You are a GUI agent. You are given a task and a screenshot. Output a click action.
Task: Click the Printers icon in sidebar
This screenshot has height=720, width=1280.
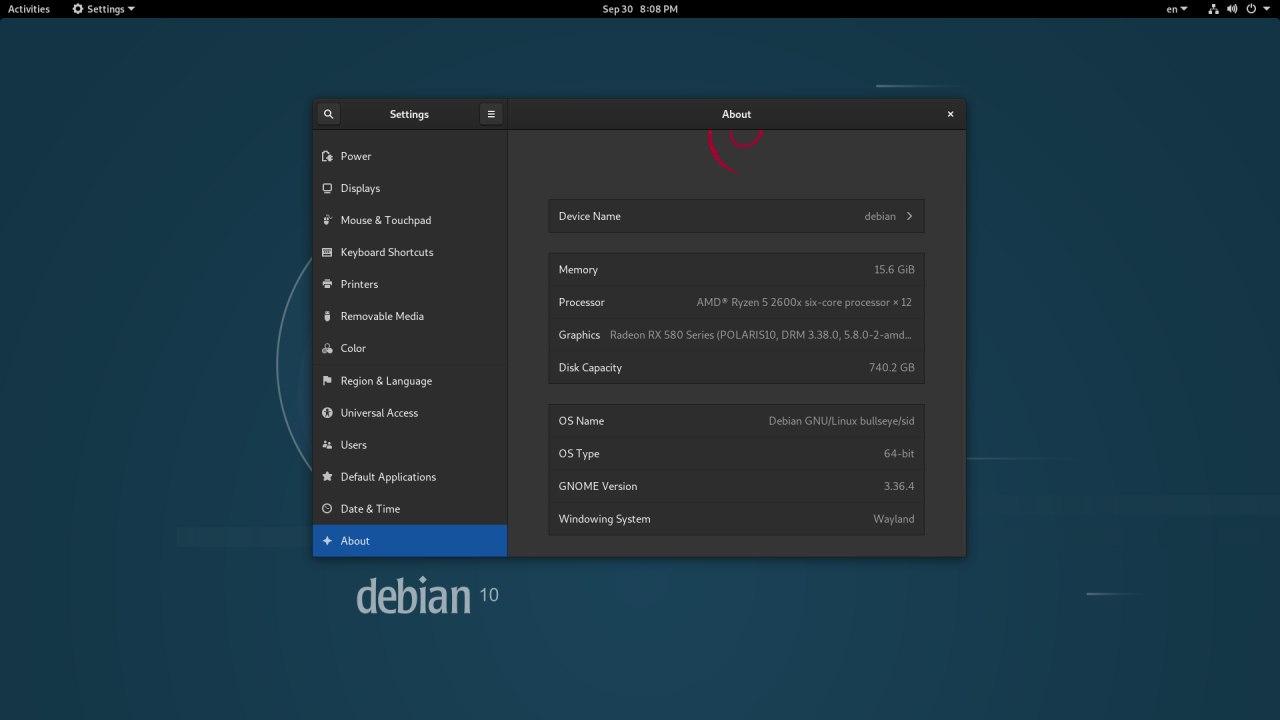tap(327, 284)
